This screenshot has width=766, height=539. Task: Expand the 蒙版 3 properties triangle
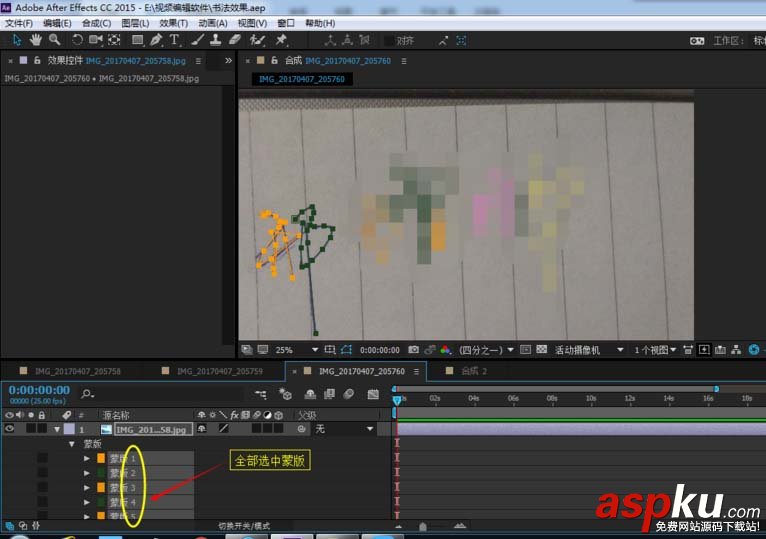pyautogui.click(x=87, y=488)
